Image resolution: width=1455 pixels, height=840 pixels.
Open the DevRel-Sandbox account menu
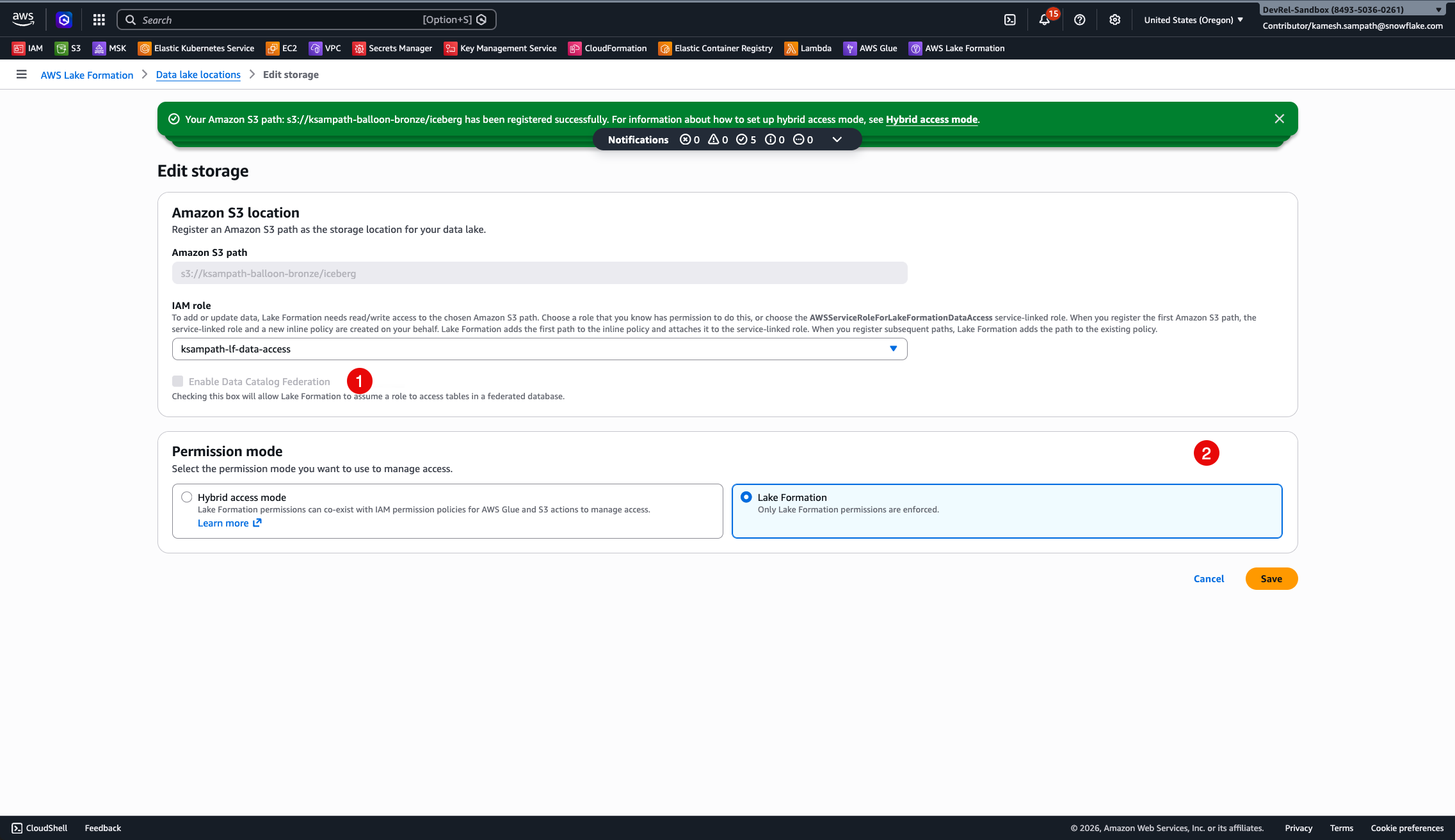1352,10
